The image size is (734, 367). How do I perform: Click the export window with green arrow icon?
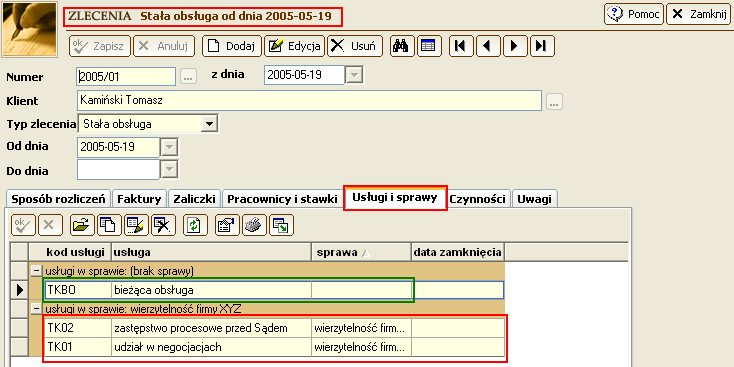(281, 225)
